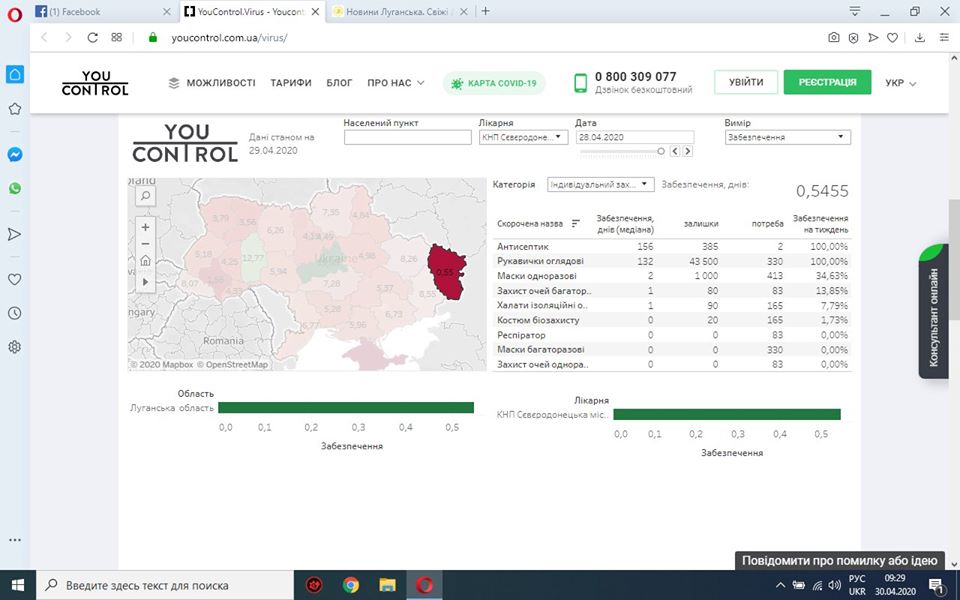Image resolution: width=960 pixels, height=600 pixels.
Task: Open Messenger in the Opera sidebar
Action: (15, 155)
